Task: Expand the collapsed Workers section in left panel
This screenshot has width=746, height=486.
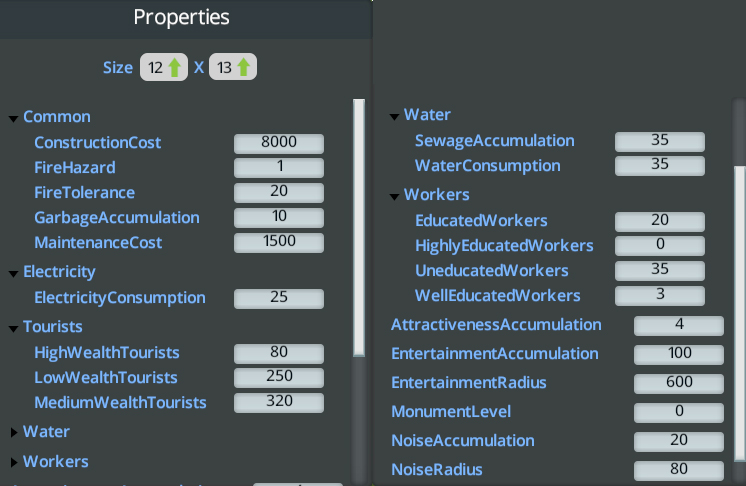Action: coord(13,462)
